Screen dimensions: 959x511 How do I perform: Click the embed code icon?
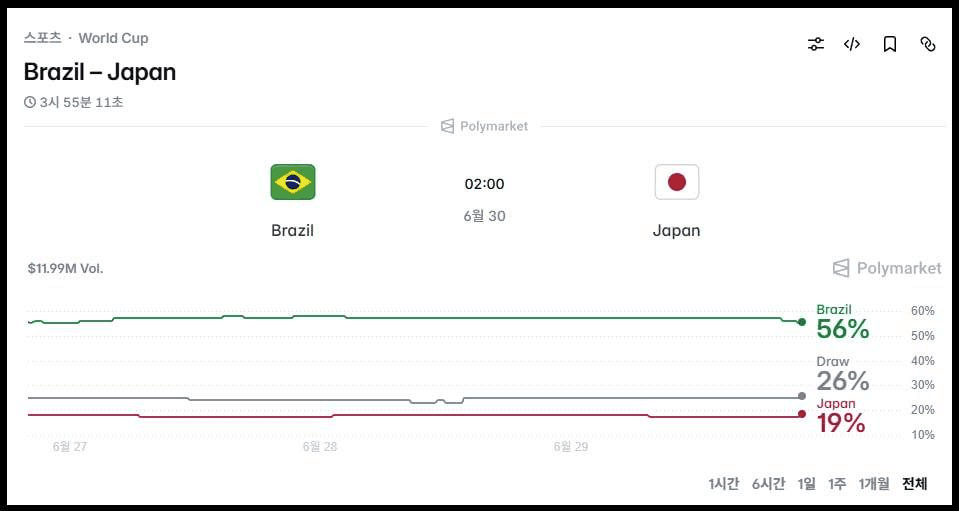852,44
